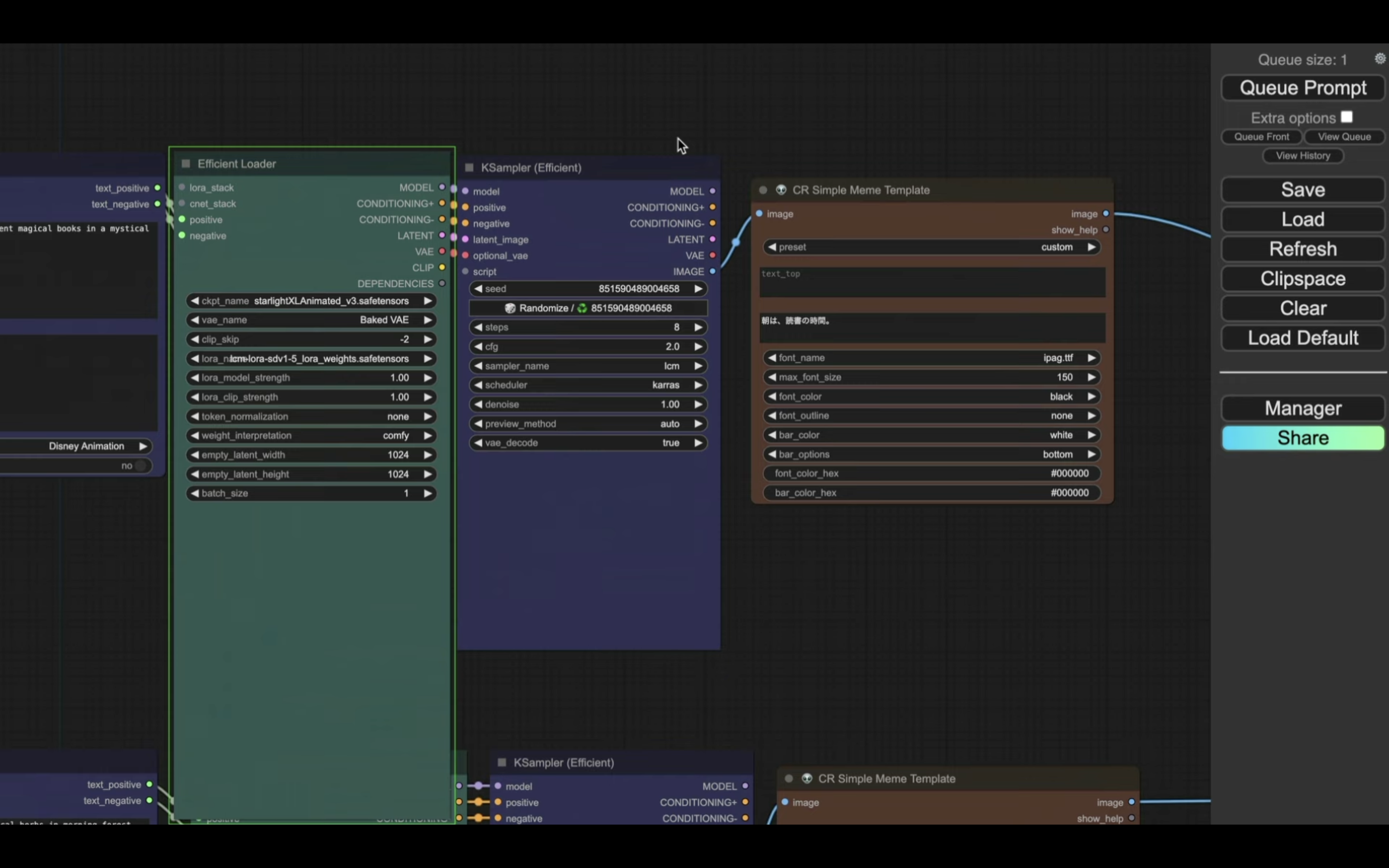Increase clip_skip with its right arrow

click(428, 339)
